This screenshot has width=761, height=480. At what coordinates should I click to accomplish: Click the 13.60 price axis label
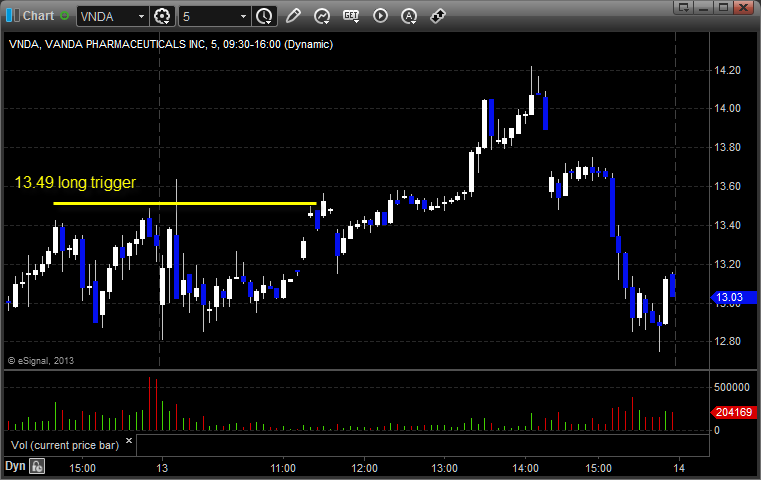tap(728, 186)
